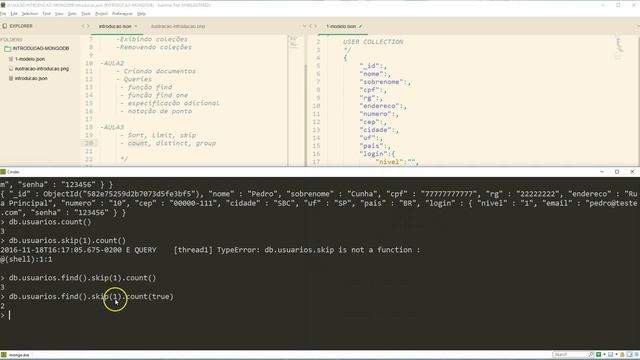Click the left-pane tab navigation arrows
This screenshot has width=640, height=360.
pyautogui.click(x=85, y=26)
